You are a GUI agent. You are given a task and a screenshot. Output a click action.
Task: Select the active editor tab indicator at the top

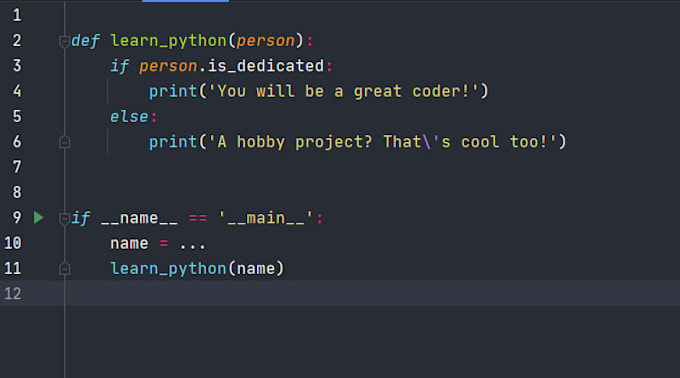pyautogui.click(x=185, y=1)
